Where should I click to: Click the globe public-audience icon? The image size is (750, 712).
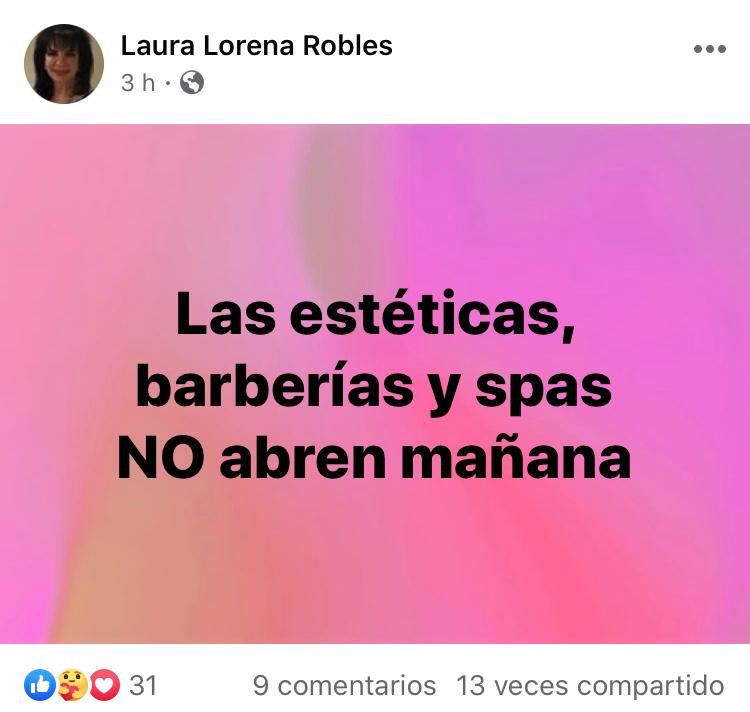click(192, 83)
